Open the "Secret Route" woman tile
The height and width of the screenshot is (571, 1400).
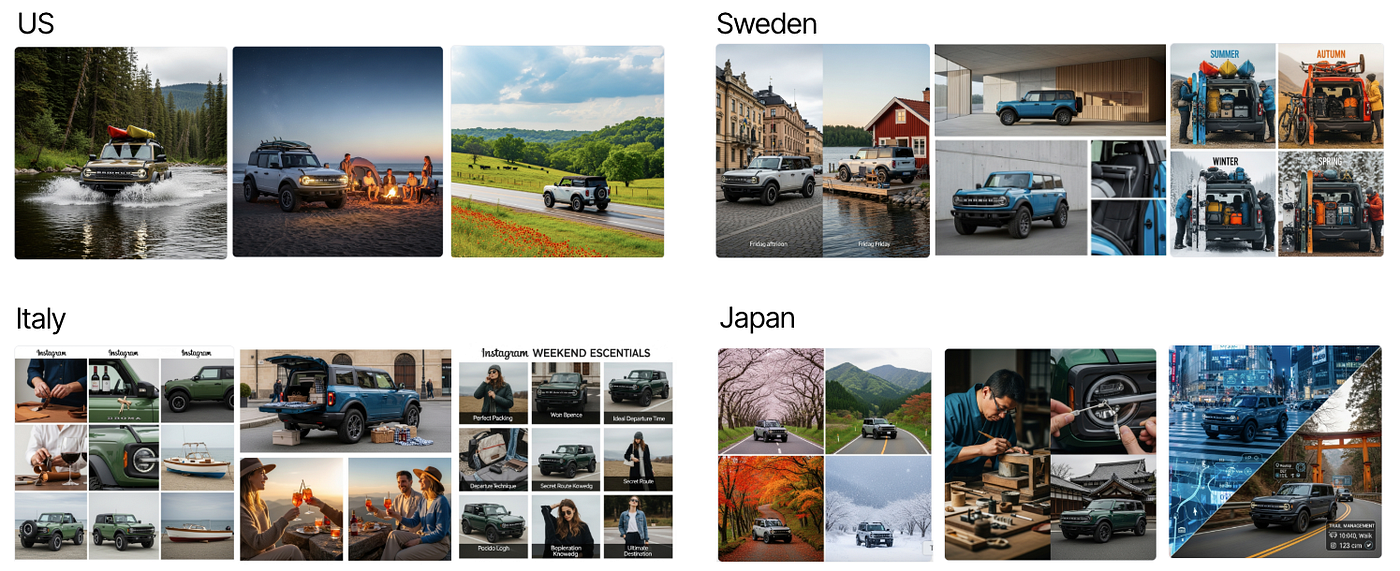pyautogui.click(x=638, y=460)
